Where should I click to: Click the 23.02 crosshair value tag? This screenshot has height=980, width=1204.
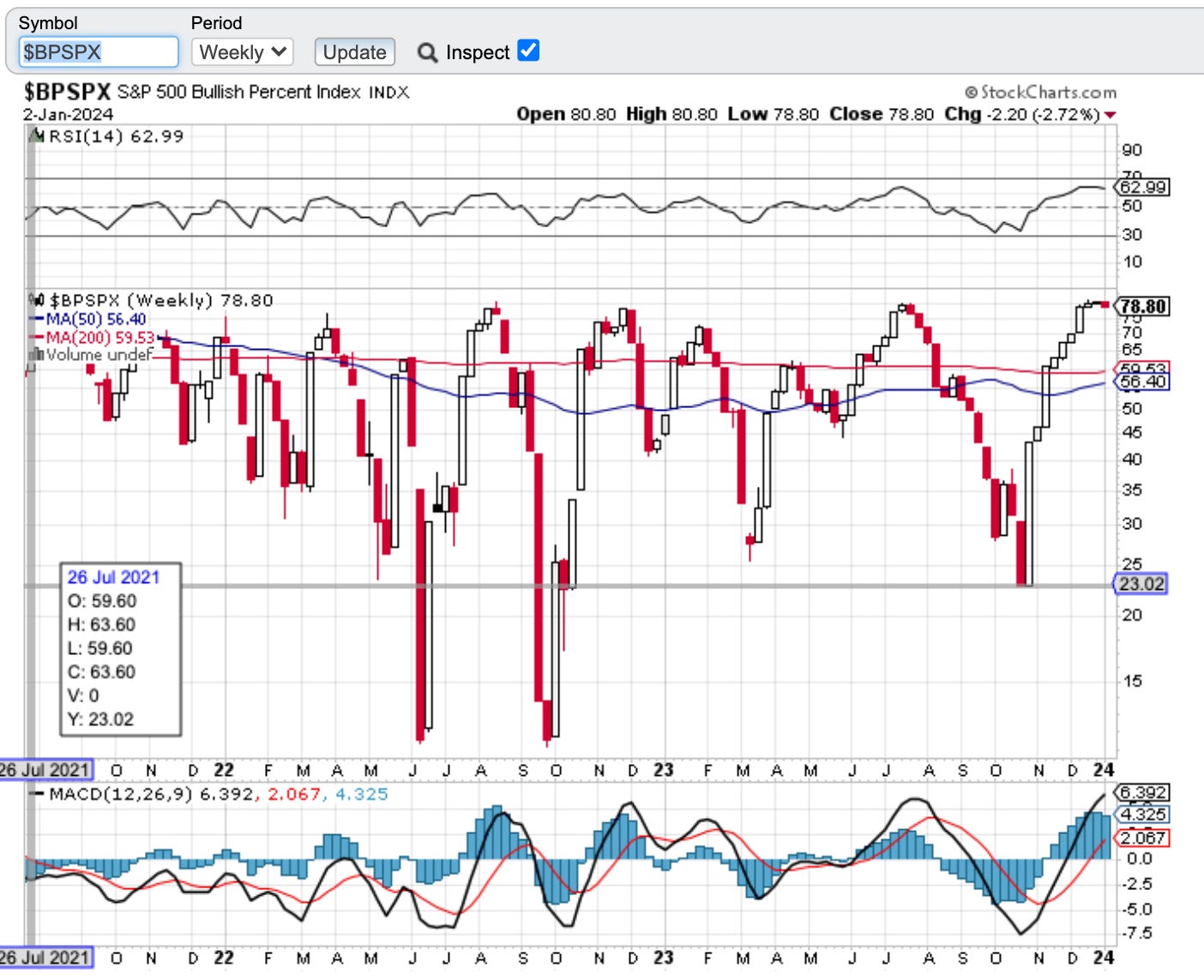click(x=1141, y=584)
